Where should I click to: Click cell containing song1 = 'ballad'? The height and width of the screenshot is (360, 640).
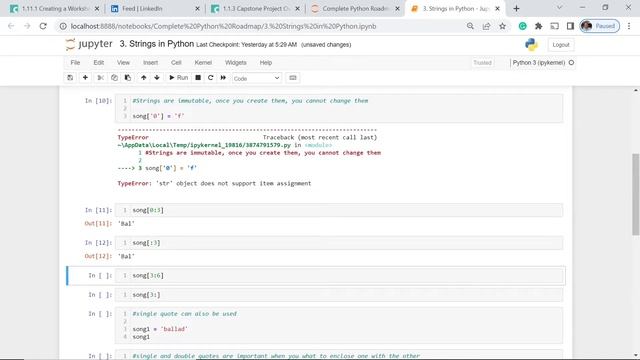click(x=339, y=325)
